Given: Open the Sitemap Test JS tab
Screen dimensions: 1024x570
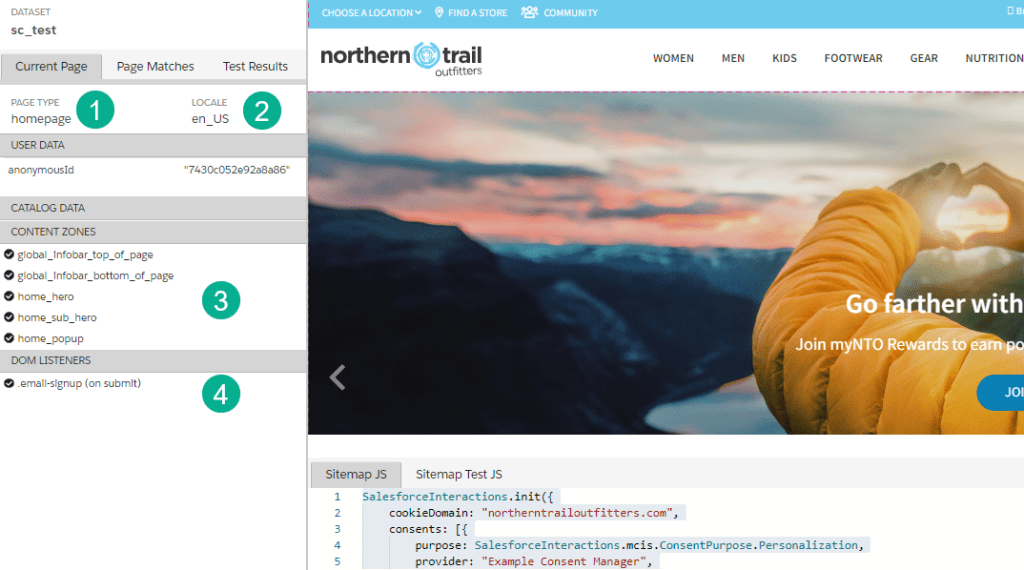Looking at the screenshot, I should click(x=459, y=474).
